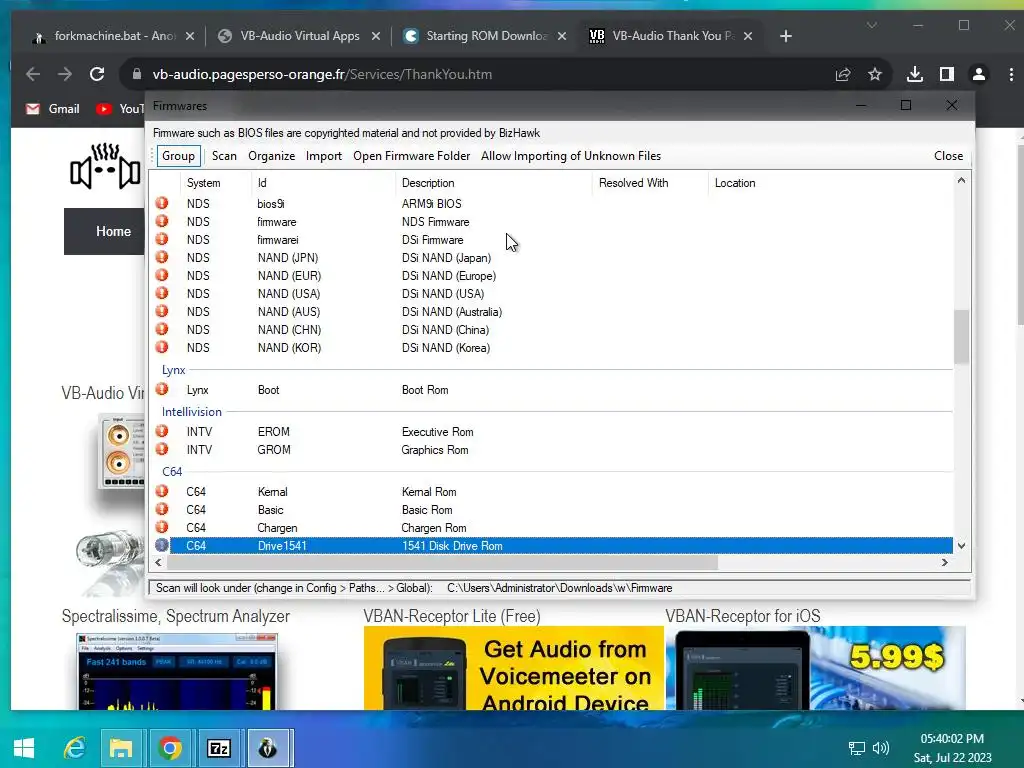
Task: Click the status icon of INTV GROM row
Action: [x=162, y=449]
